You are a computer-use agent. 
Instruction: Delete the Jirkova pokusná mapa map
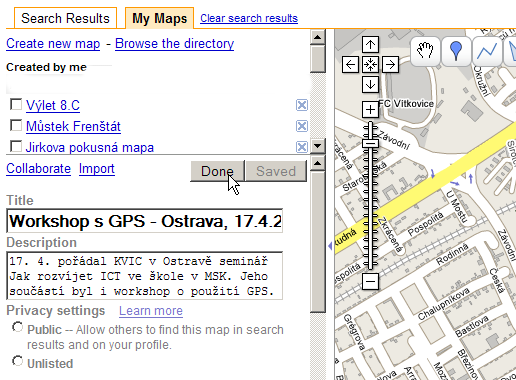coord(302,147)
